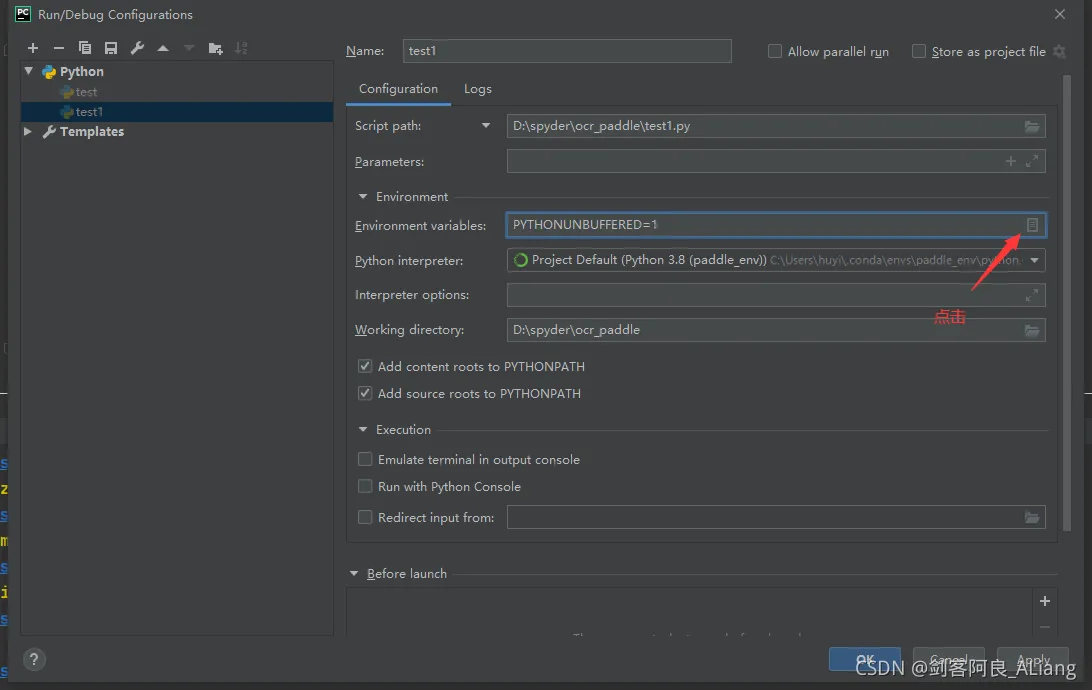Click the Remove Configuration minus icon

[x=59, y=48]
